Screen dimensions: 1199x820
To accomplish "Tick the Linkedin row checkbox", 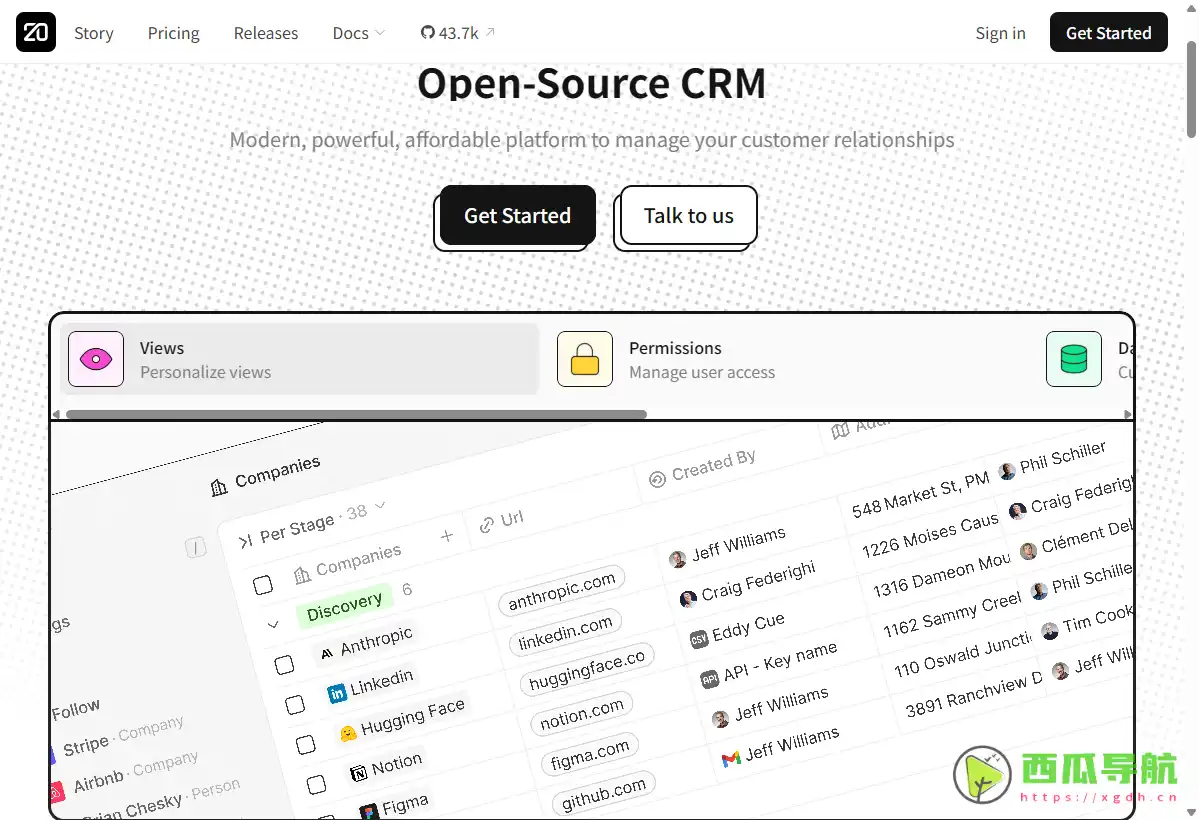I will [x=295, y=705].
